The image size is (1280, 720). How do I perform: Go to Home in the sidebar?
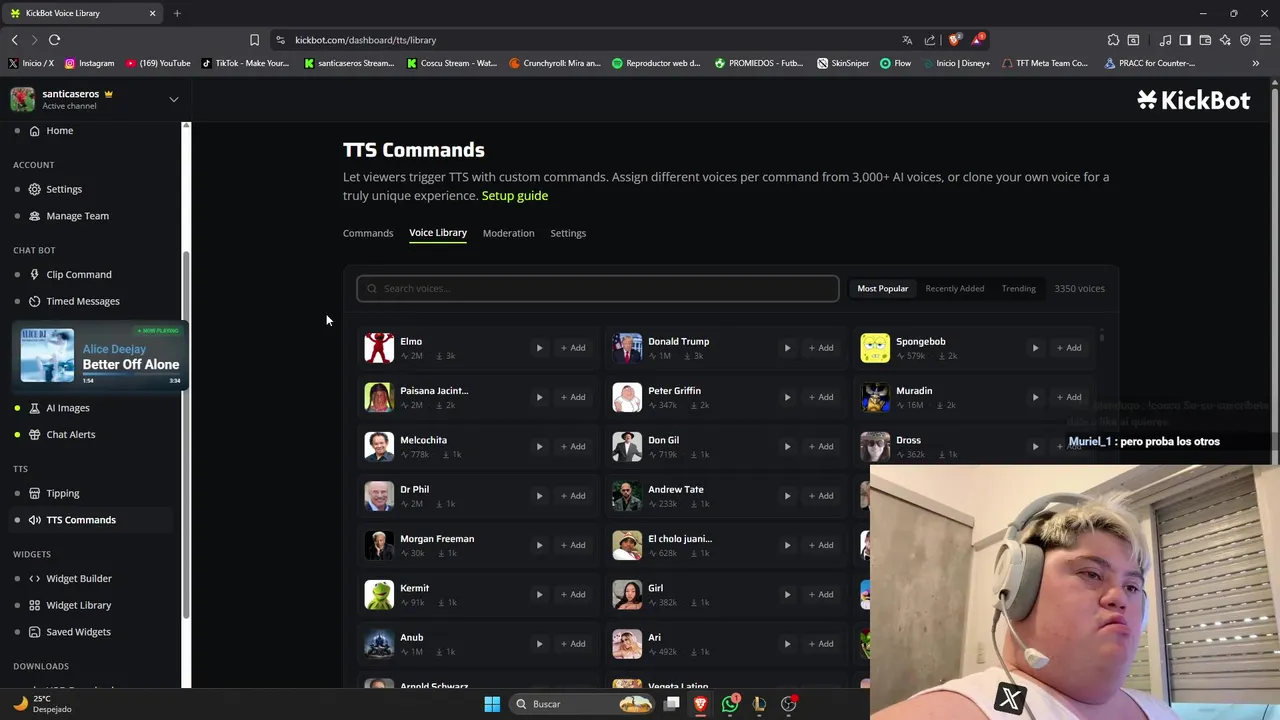click(x=59, y=131)
